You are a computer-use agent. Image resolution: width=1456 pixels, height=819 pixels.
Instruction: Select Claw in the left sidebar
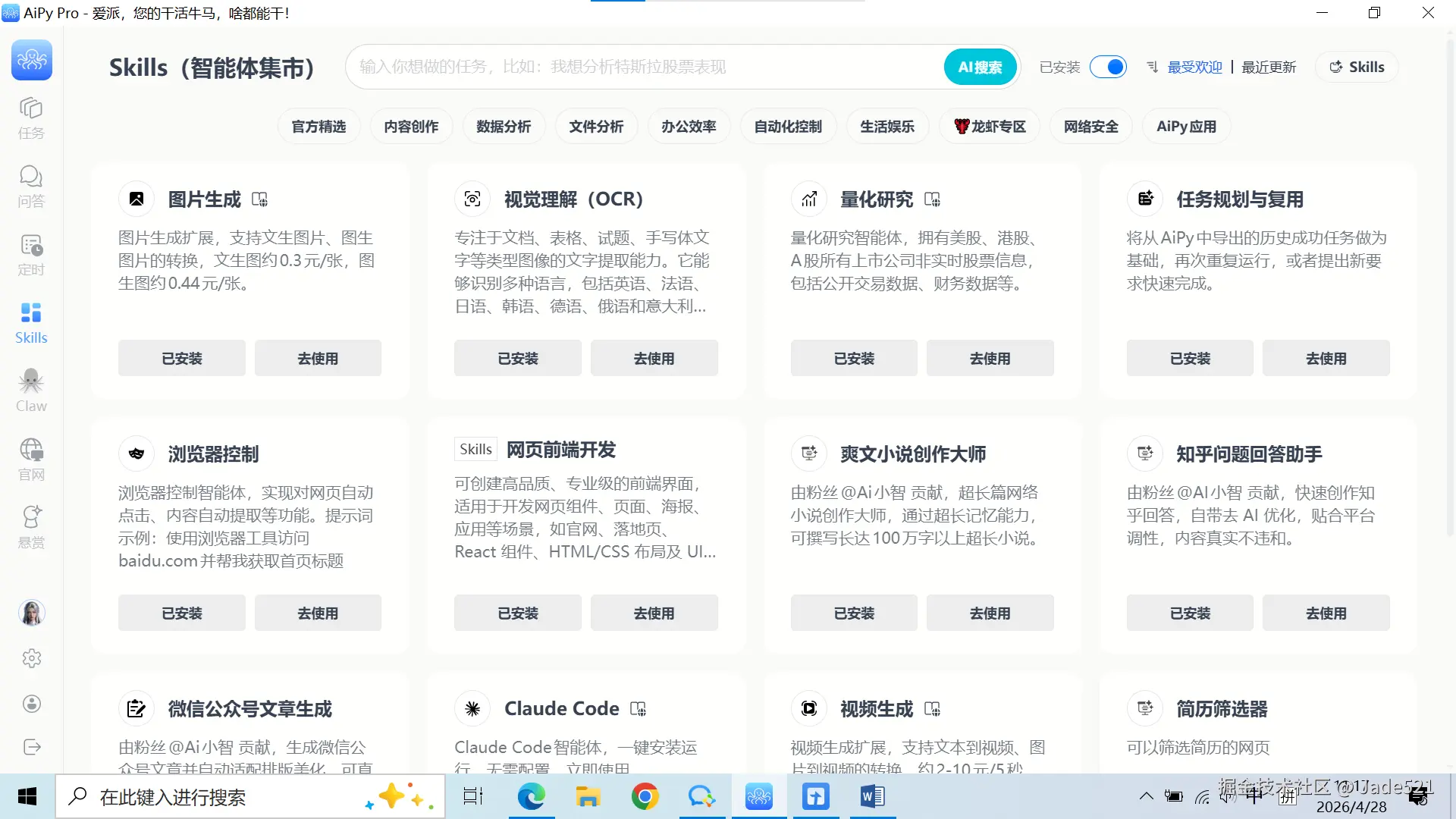tap(31, 389)
